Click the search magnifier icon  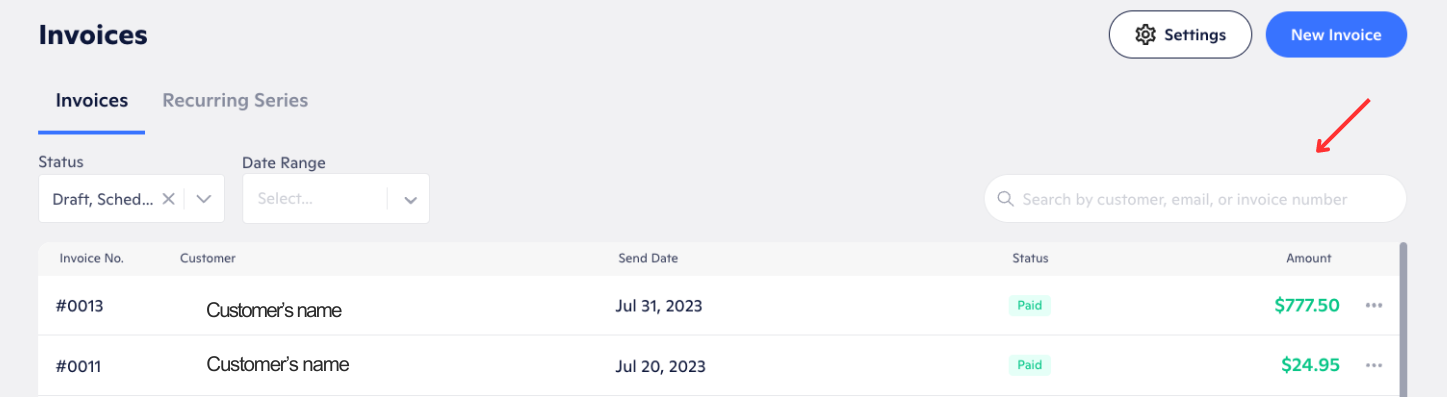1005,199
